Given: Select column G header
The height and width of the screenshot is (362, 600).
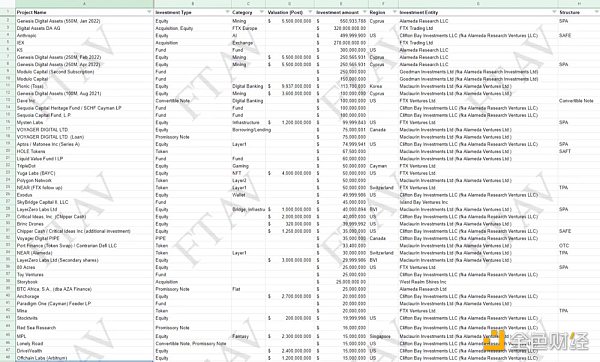Looking at the screenshot, I should pyautogui.click(x=478, y=4).
